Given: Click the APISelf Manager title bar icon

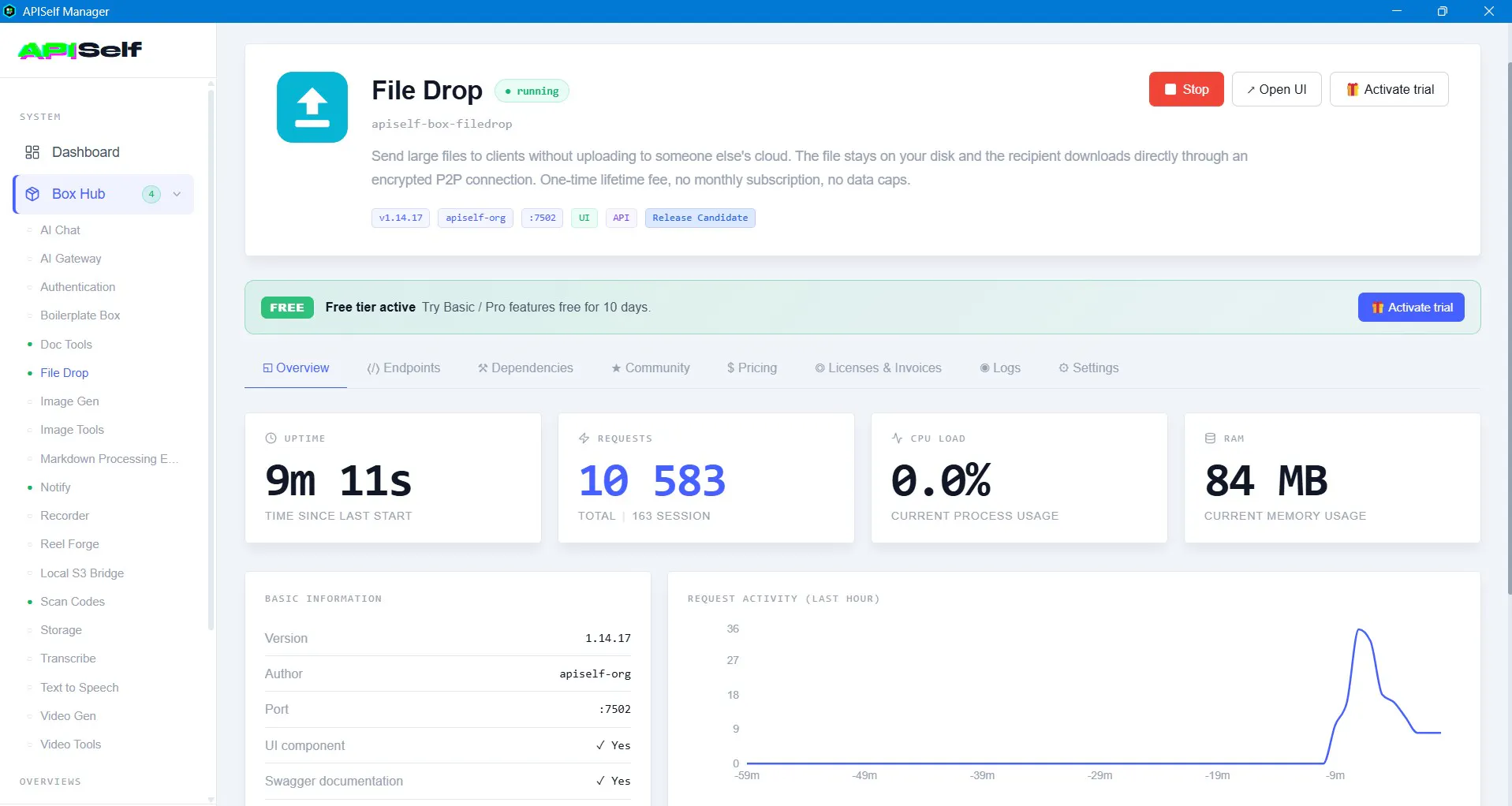Looking at the screenshot, I should pyautogui.click(x=10, y=11).
